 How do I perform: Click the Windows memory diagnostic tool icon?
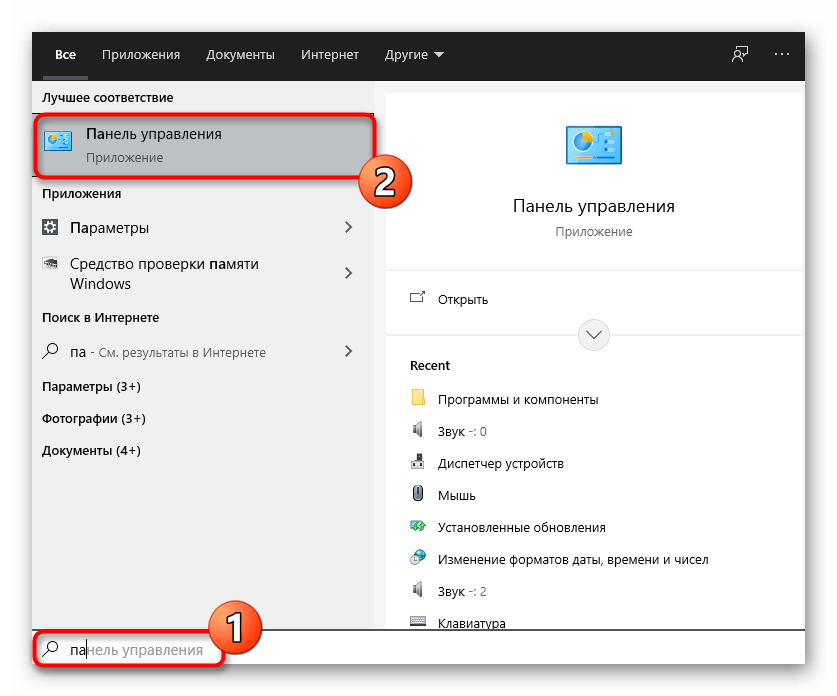(x=51, y=265)
